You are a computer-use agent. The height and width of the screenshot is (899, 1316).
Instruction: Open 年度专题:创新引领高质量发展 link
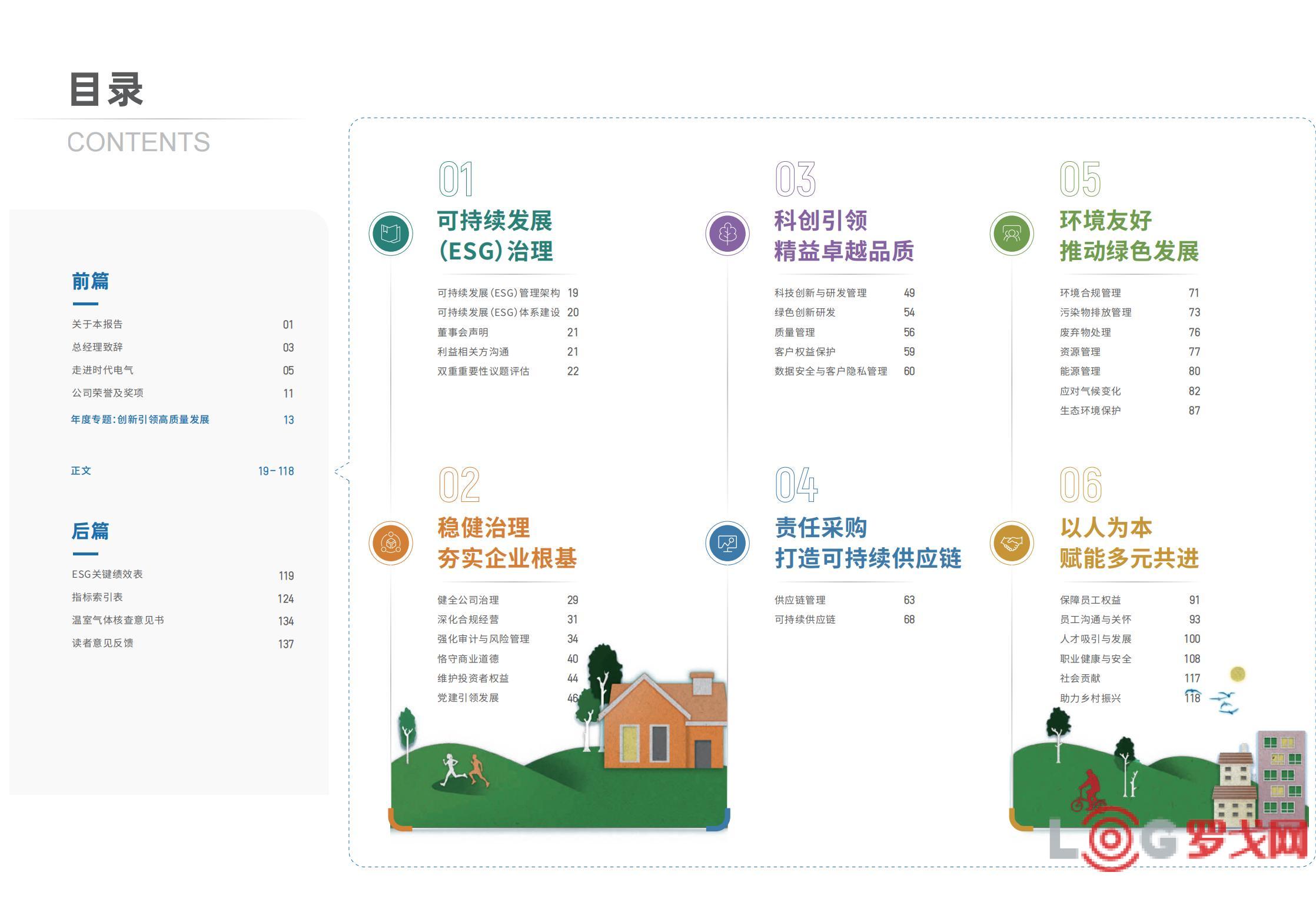click(x=140, y=419)
